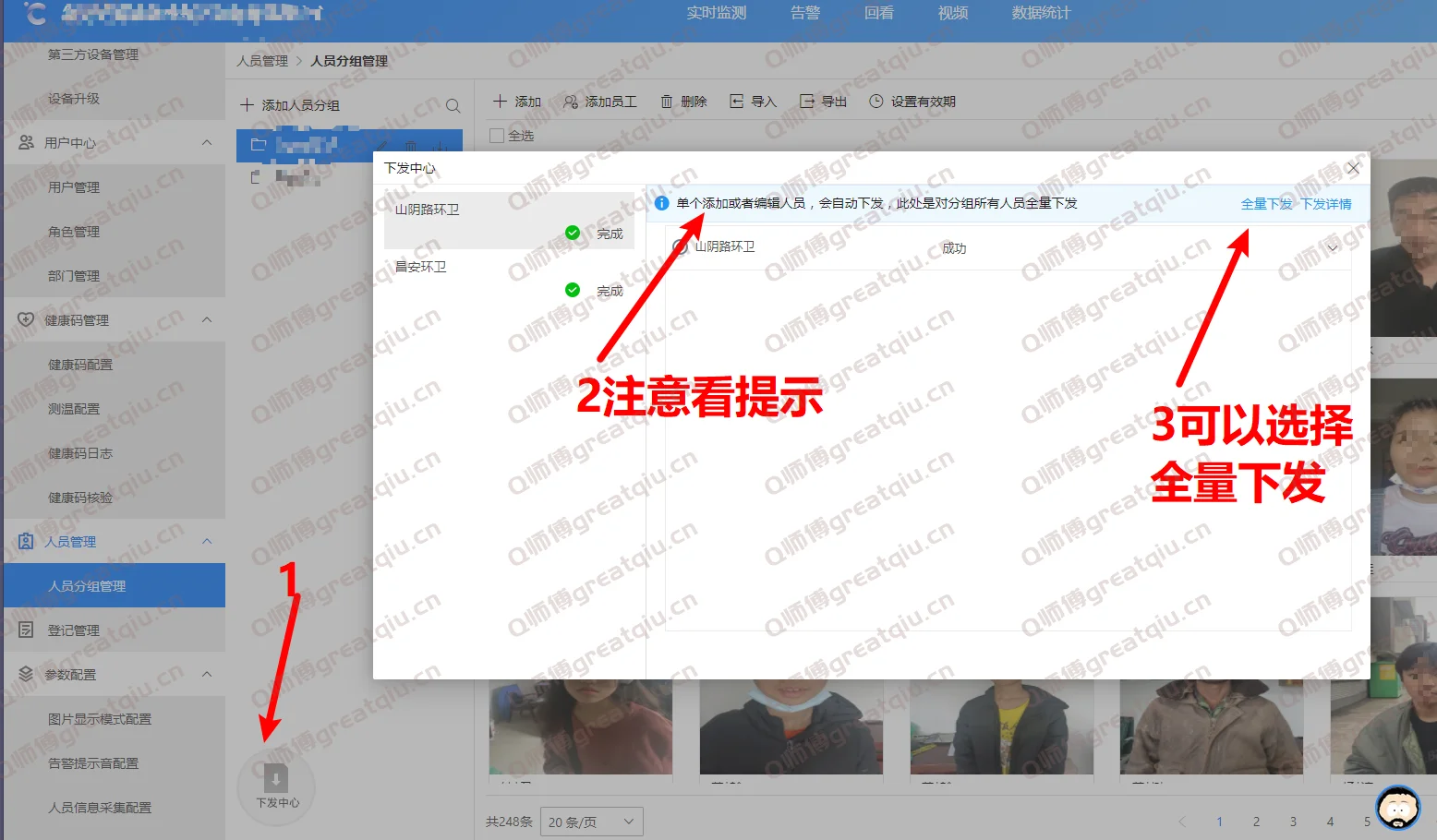Open the 实时监测 top tab
Screen dimensions: 1437x840
point(716,13)
